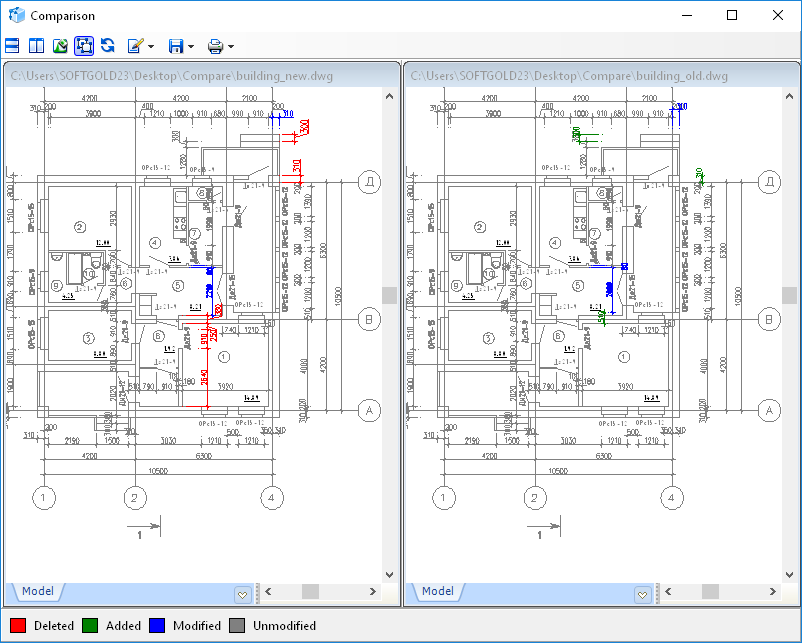802x643 pixels.
Task: Open layout list button in right pane
Action: 642,594
